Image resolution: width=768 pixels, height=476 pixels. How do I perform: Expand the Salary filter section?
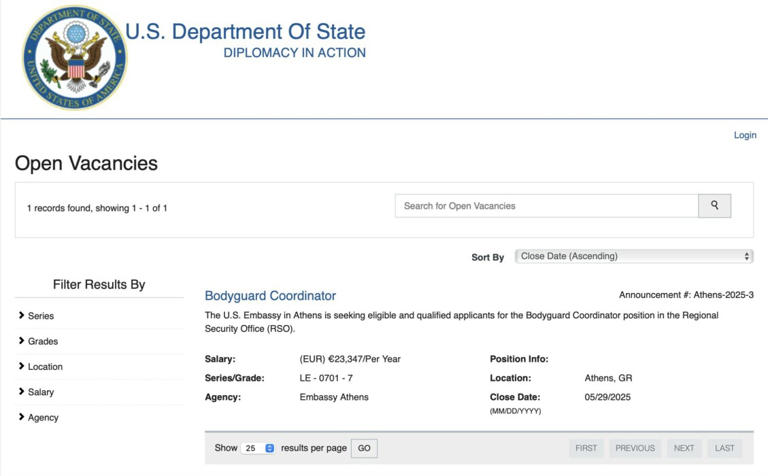coord(41,392)
